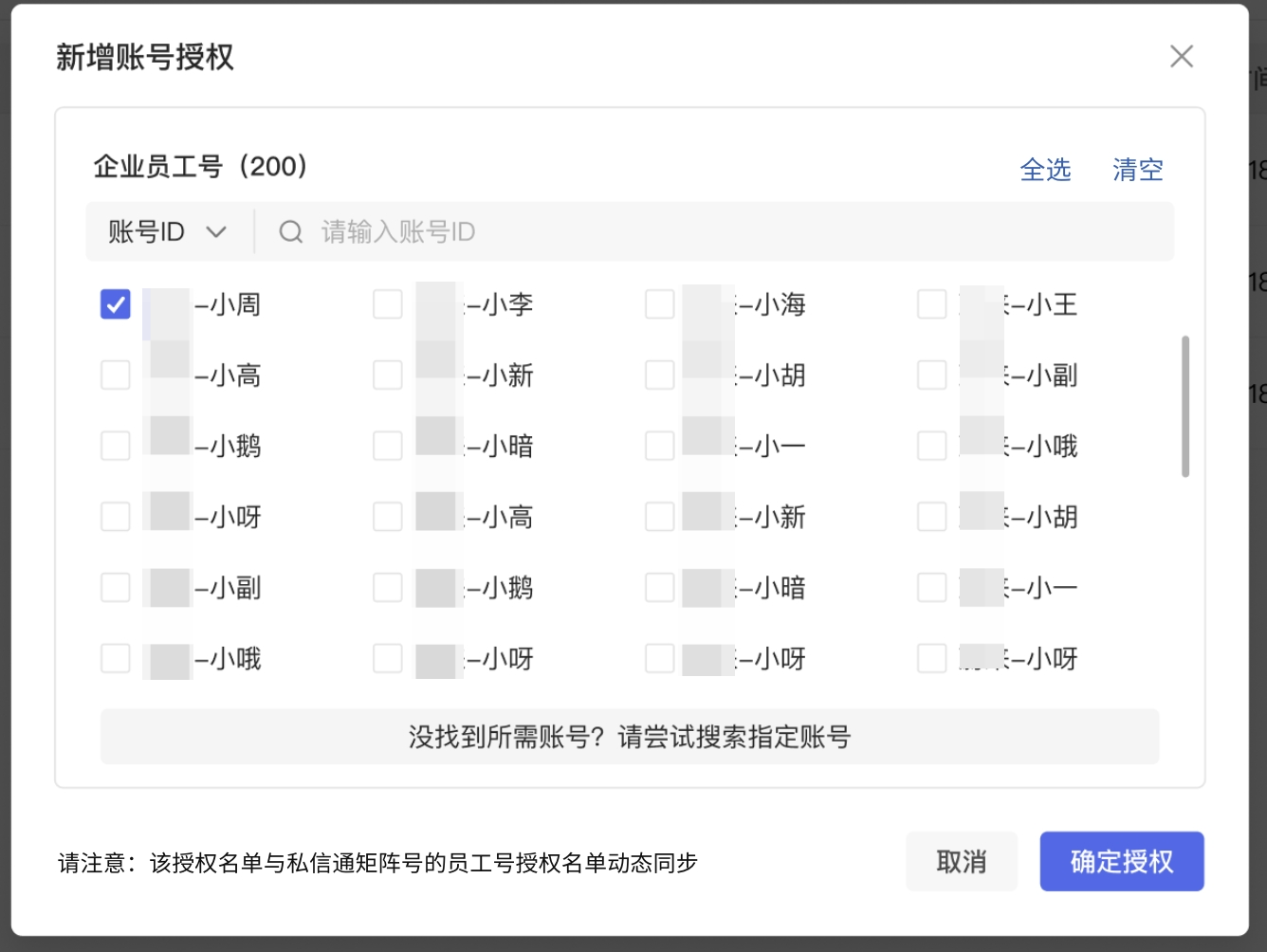Uncheck the 小周 account checkbox
Screen dimensions: 1267x952
tap(115, 303)
